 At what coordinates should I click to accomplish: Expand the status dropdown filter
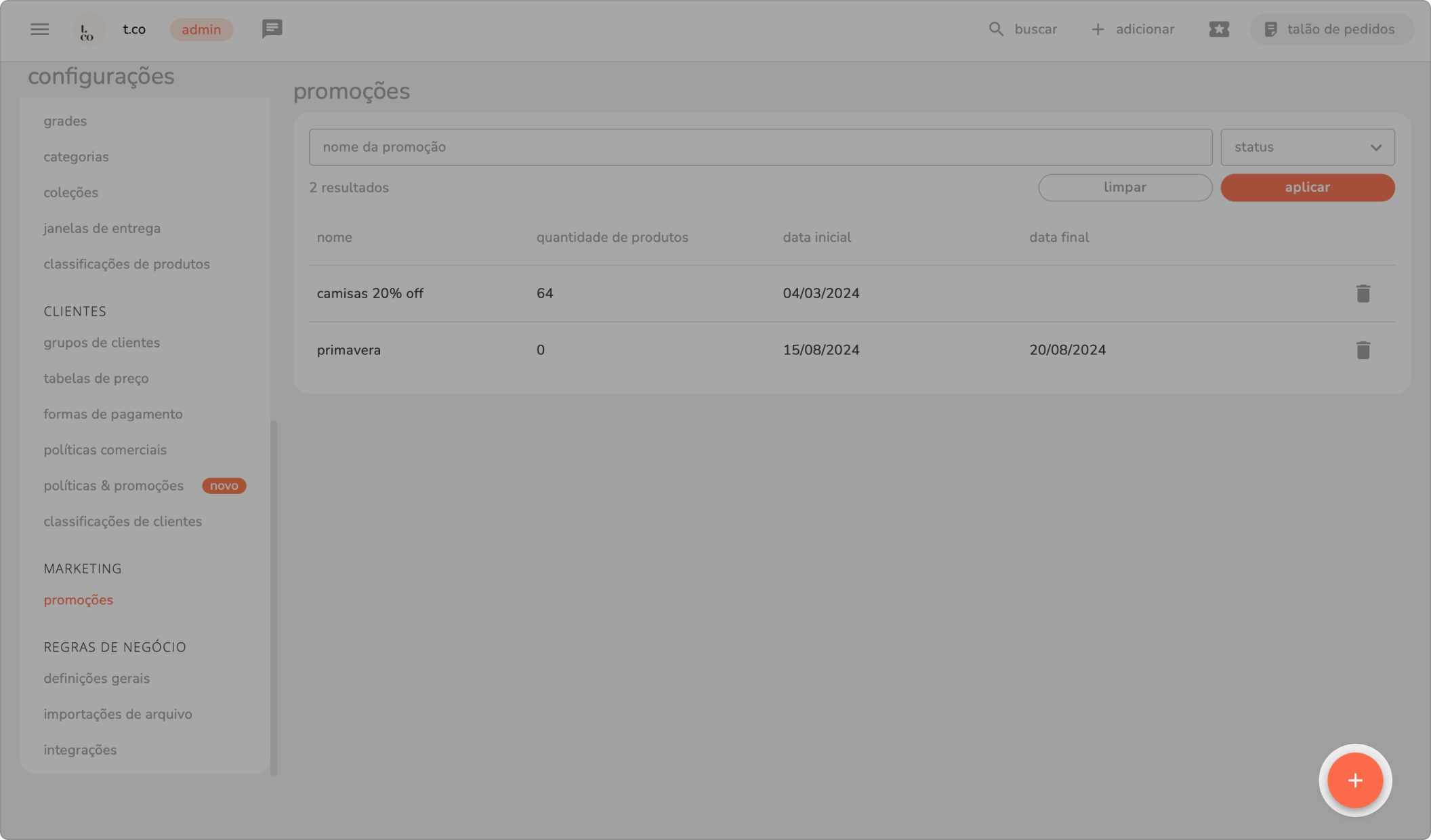[1307, 147]
